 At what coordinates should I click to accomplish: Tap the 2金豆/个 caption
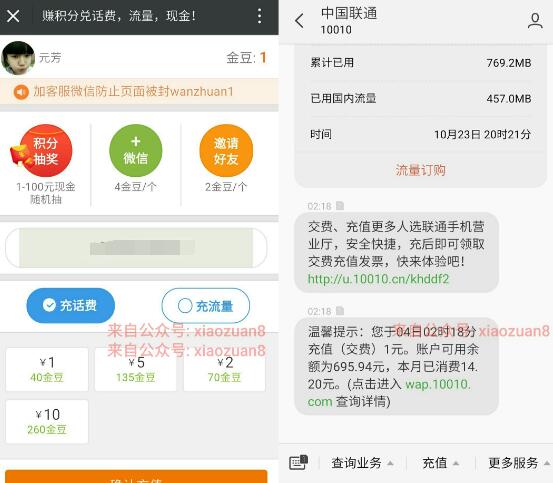pyautogui.click(x=226, y=187)
